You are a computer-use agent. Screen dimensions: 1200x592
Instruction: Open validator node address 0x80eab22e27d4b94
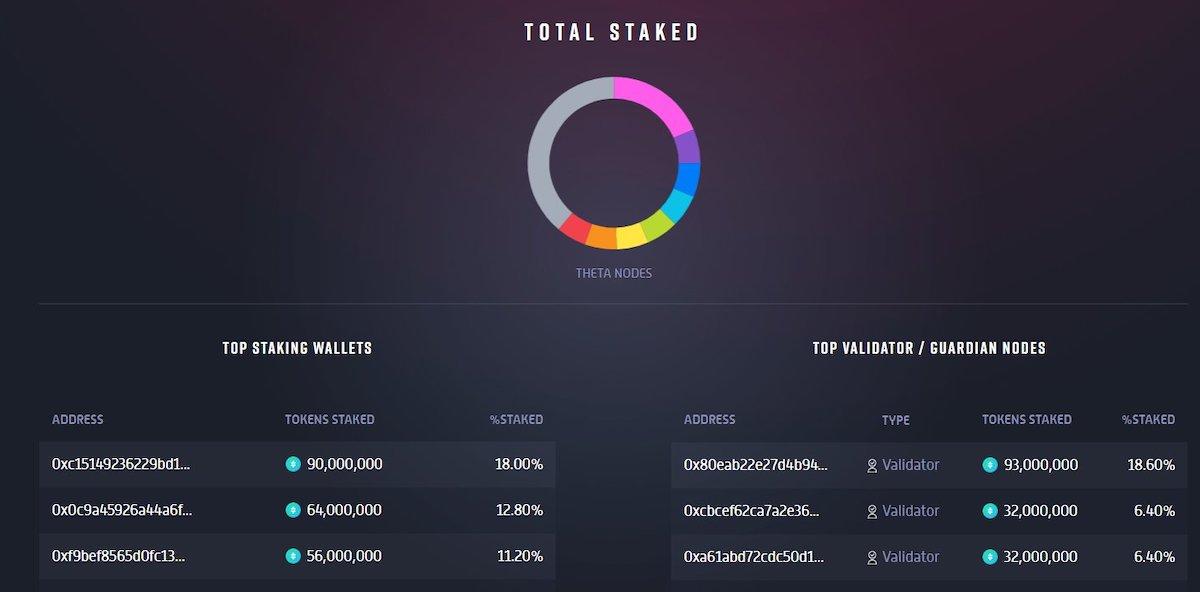(756, 464)
